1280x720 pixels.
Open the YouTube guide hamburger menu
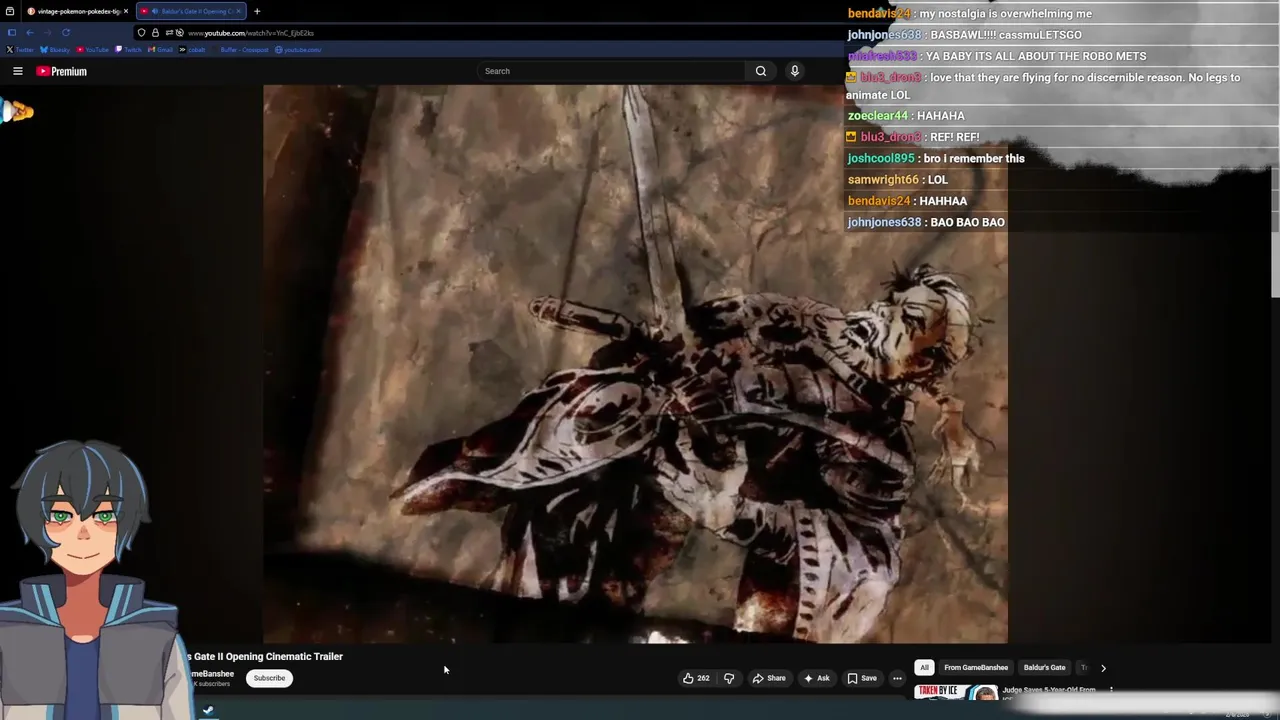(17, 71)
